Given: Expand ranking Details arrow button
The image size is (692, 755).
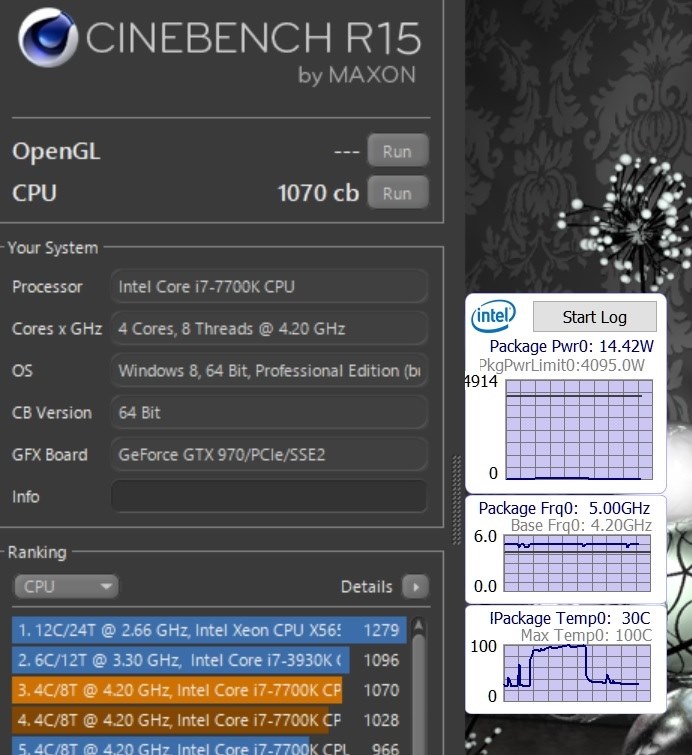Looking at the screenshot, I should 416,586.
